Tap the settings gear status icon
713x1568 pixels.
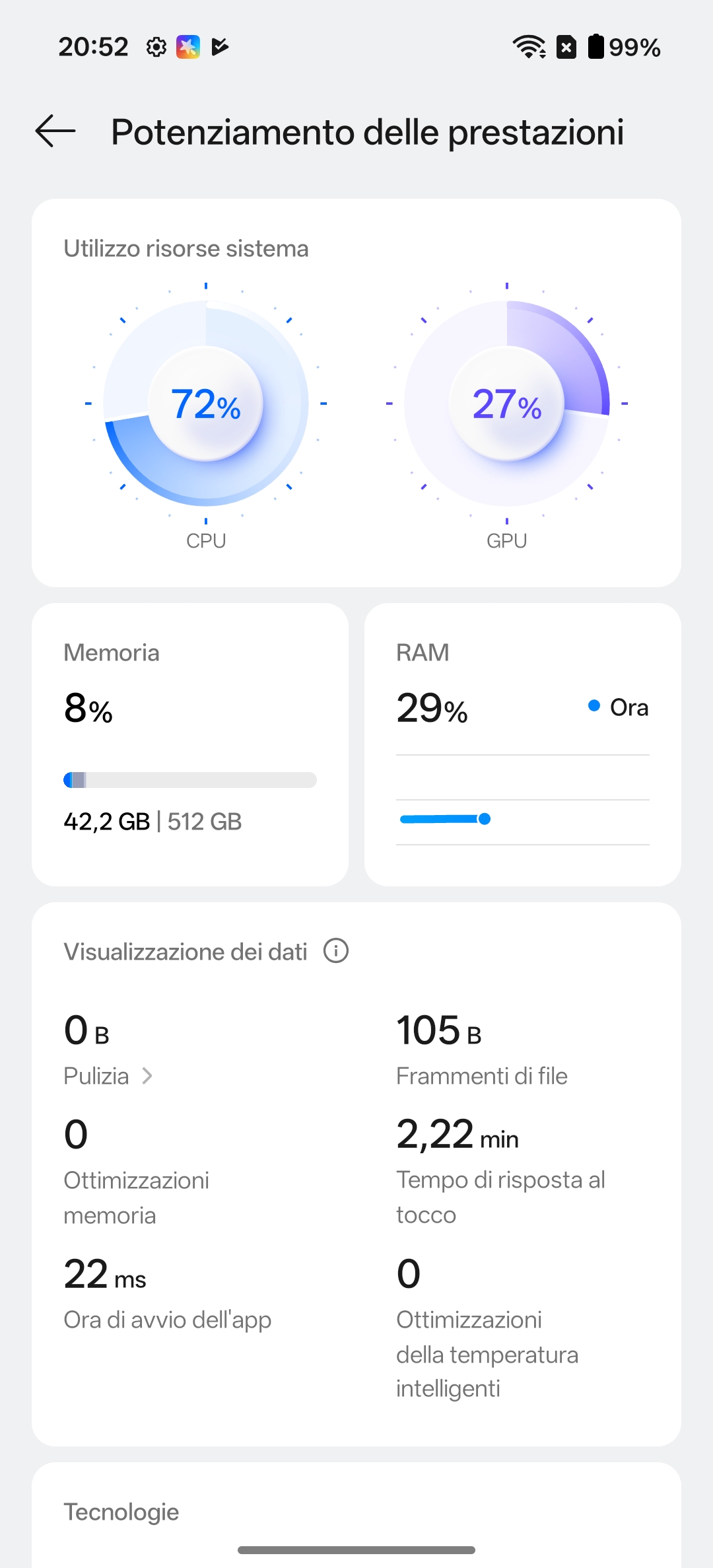[156, 47]
